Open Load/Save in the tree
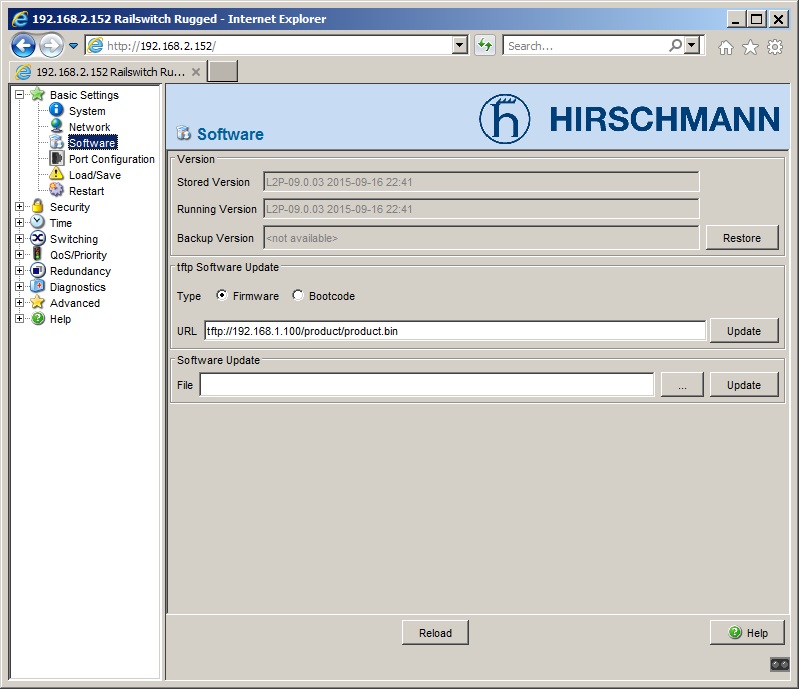The height and width of the screenshot is (689, 799). 95,175
